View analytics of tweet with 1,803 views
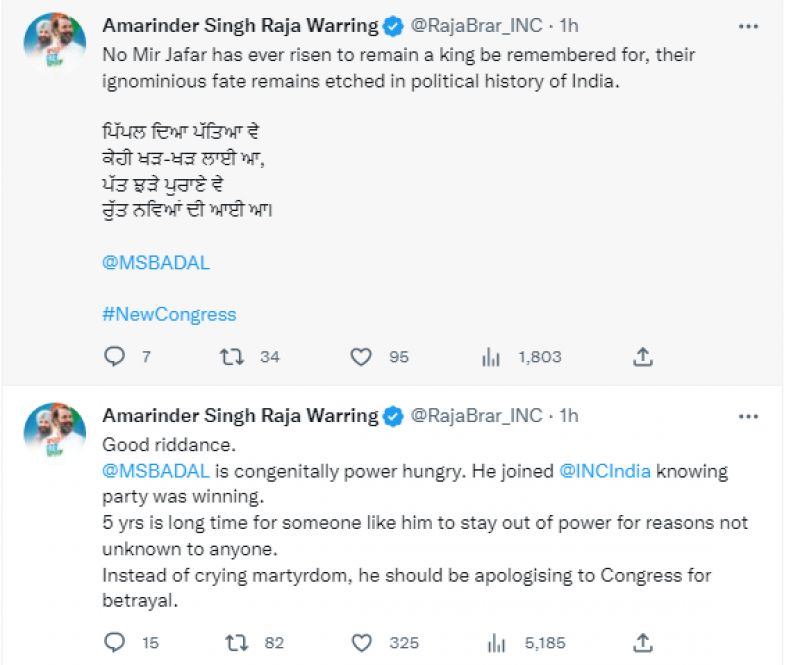Viewport: 800px width, 665px height. (491, 356)
